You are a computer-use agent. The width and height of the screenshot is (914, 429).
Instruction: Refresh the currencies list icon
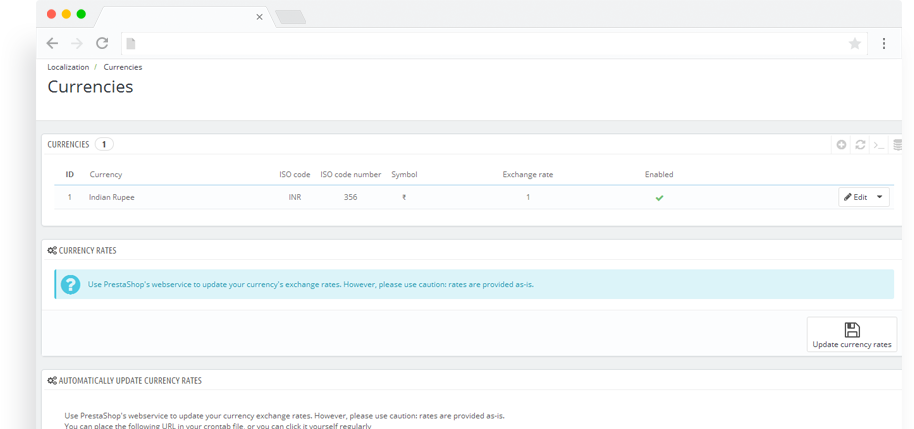pos(860,145)
